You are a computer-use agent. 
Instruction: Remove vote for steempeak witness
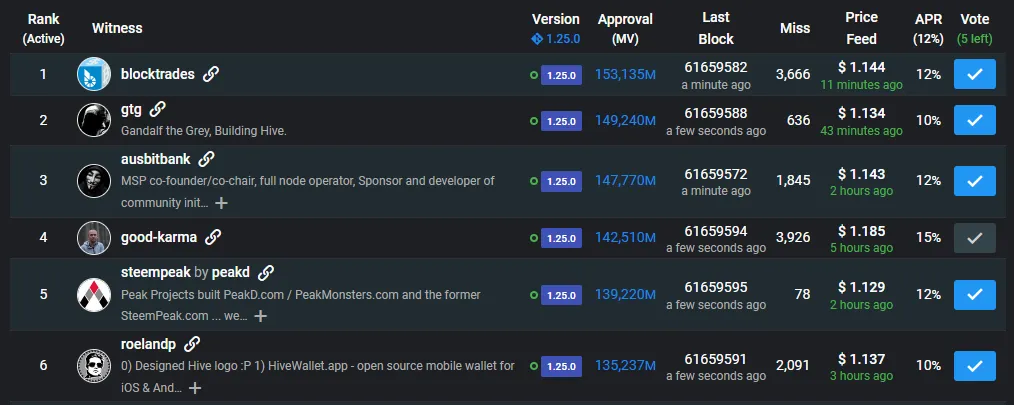pos(975,294)
